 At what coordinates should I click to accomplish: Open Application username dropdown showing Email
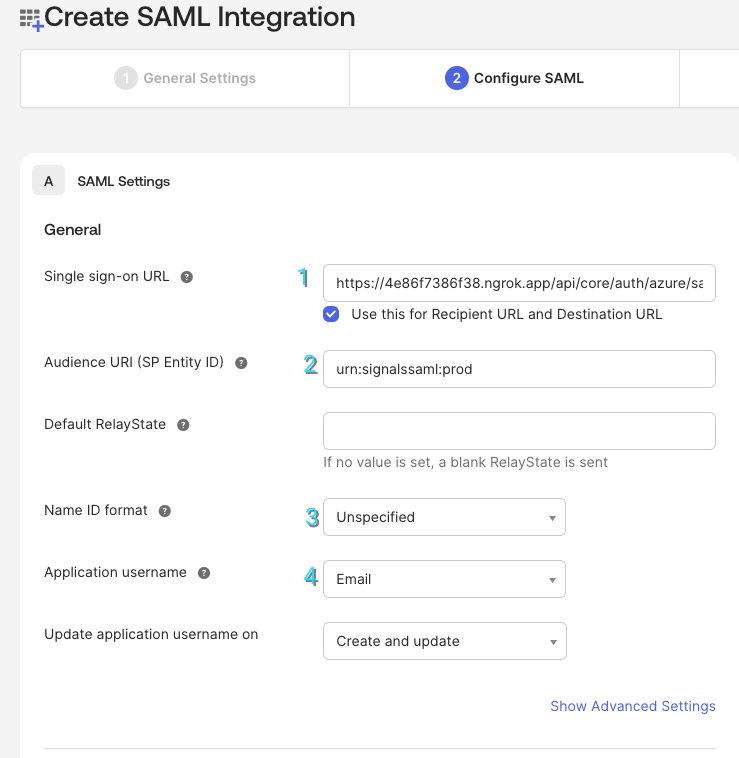(444, 579)
